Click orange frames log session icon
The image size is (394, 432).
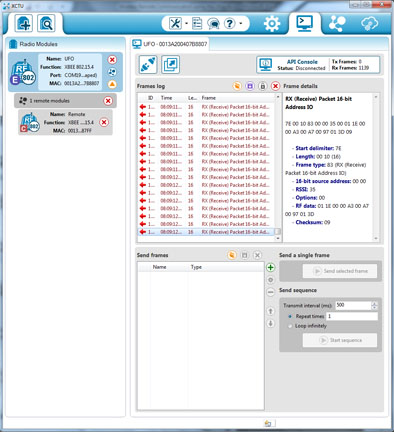237,86
